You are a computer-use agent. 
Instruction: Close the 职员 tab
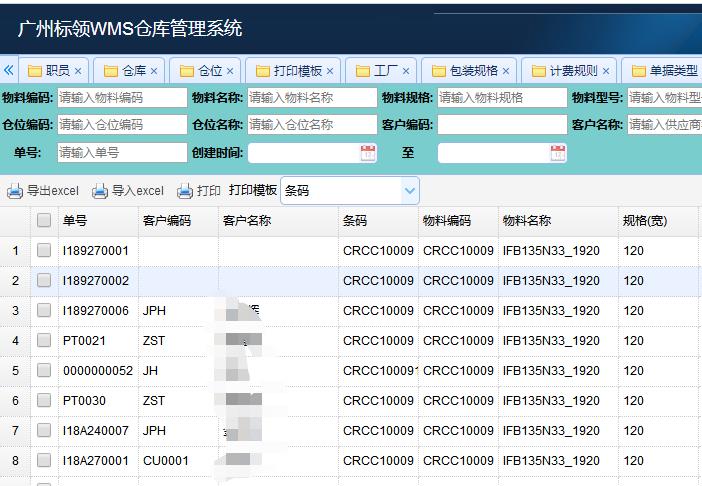click(78, 72)
